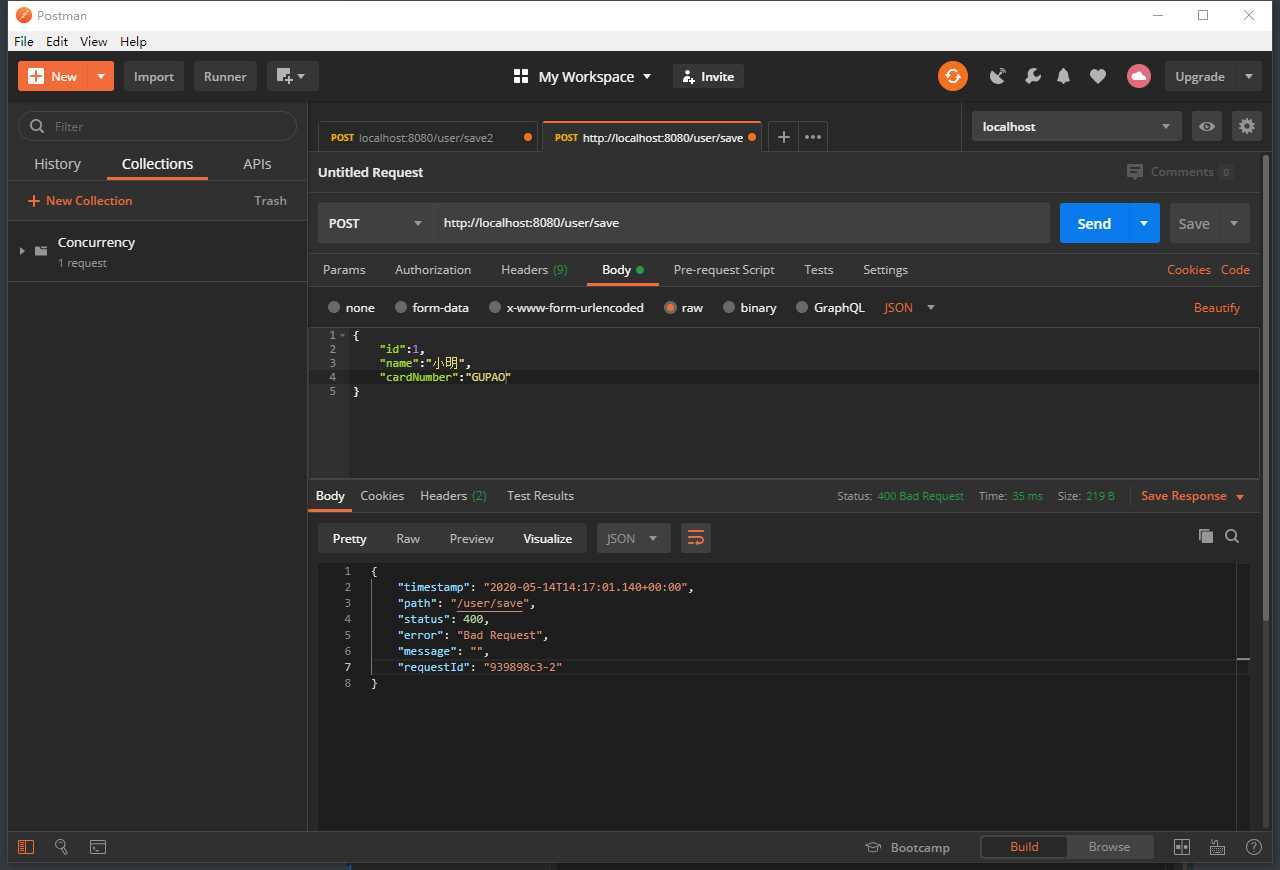The width and height of the screenshot is (1280, 870).
Task: Open the Send button dropdown arrow
Action: [1144, 223]
